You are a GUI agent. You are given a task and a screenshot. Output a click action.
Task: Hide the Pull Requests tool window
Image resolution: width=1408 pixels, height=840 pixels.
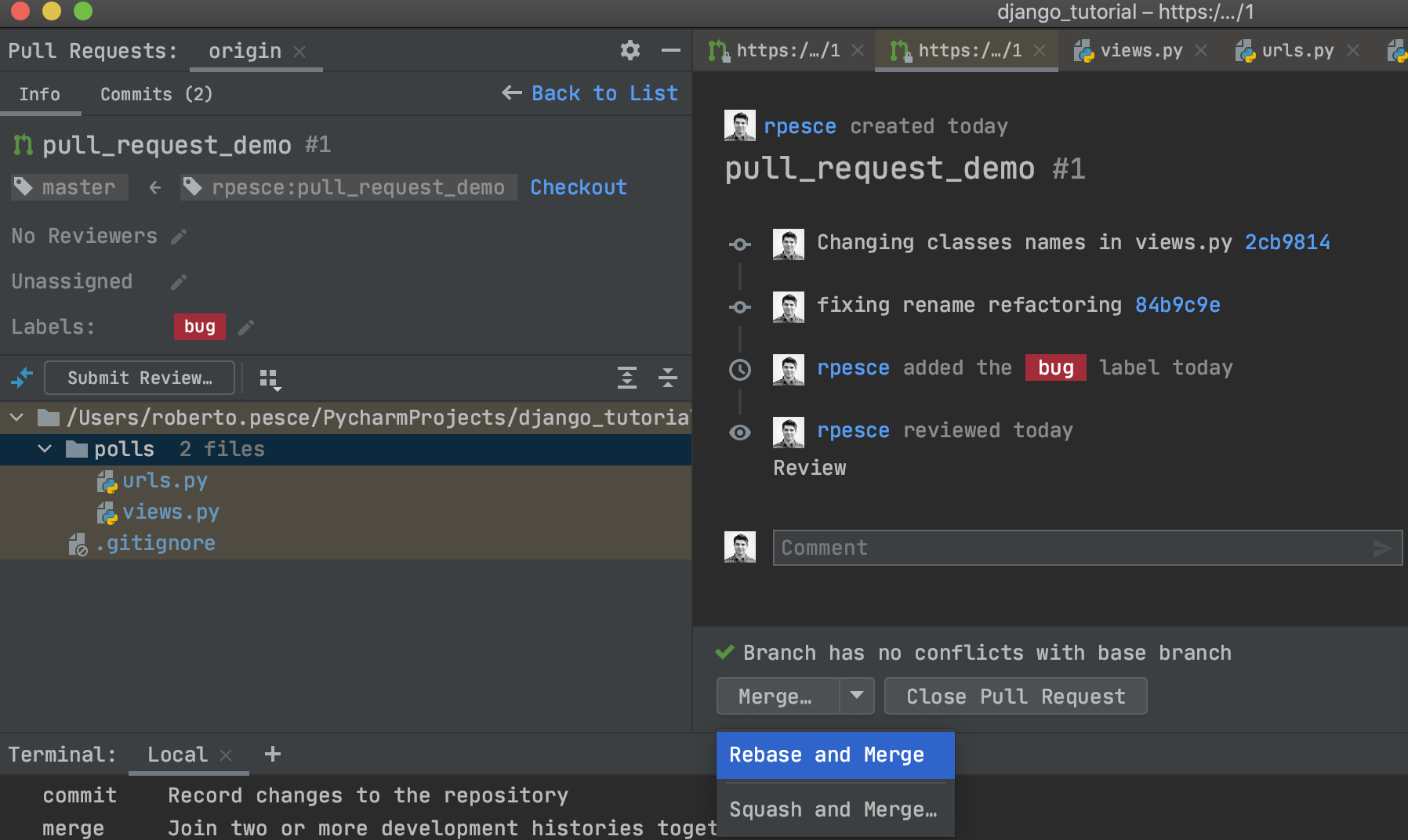671,51
